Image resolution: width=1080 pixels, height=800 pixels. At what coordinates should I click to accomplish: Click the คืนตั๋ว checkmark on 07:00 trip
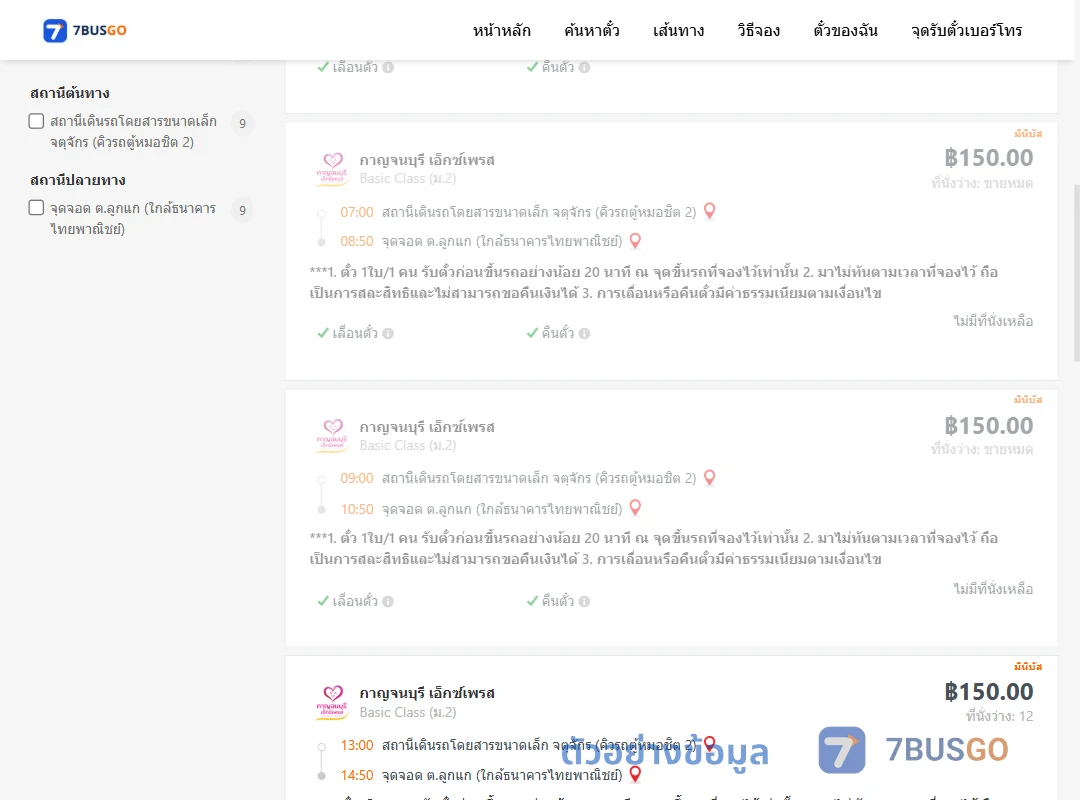pyautogui.click(x=532, y=333)
